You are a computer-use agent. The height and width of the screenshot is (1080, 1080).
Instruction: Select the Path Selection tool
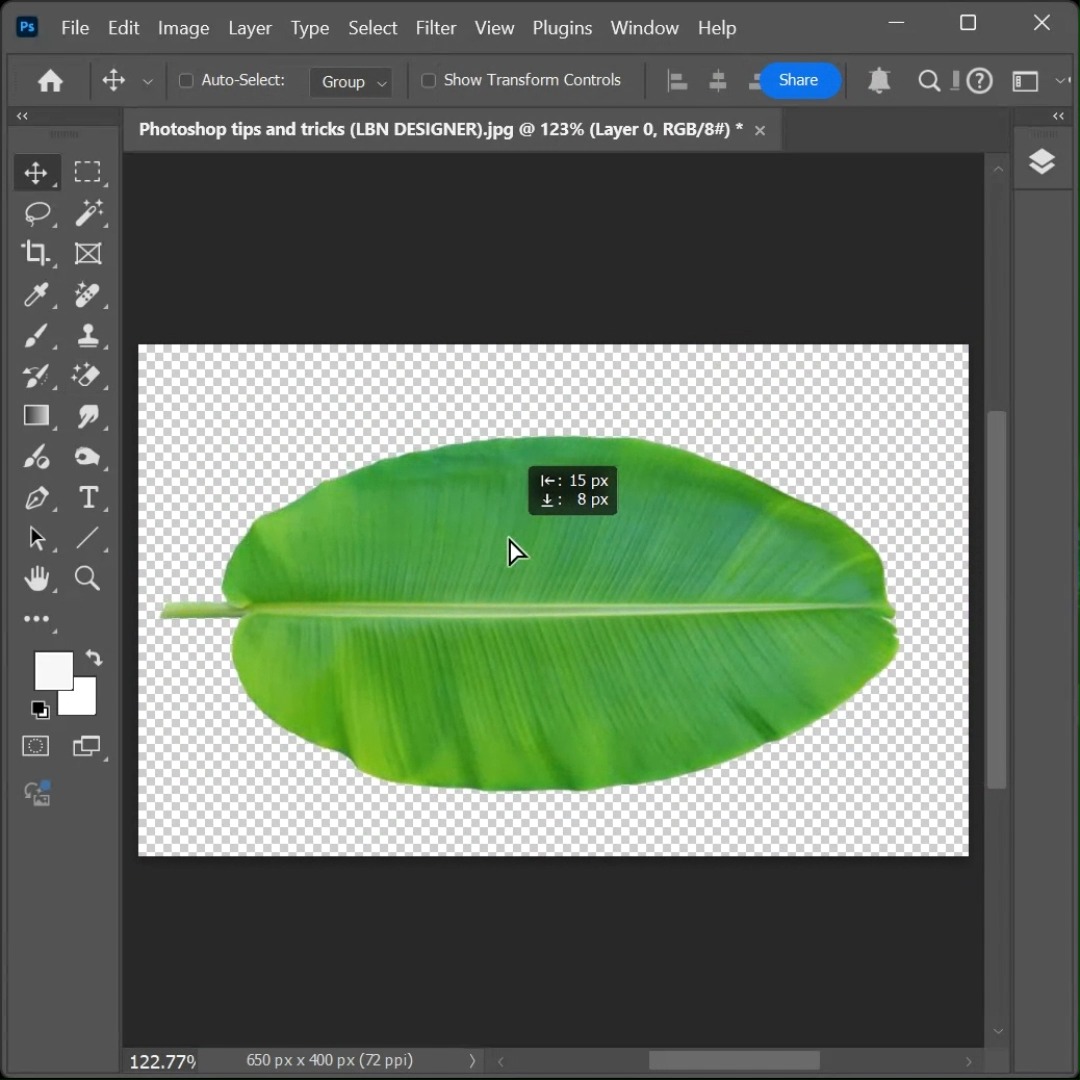(x=36, y=538)
